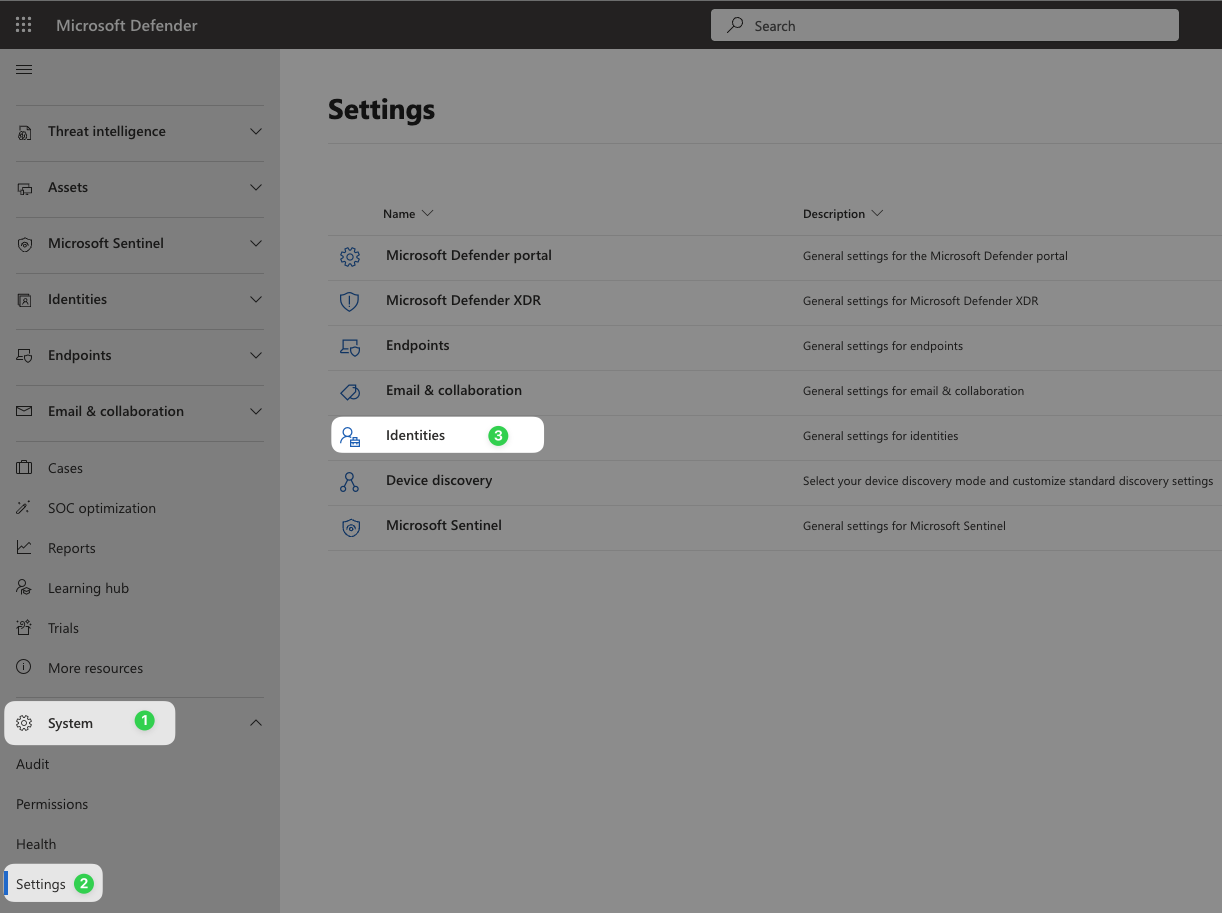Viewport: 1222px width, 913px height.
Task: Click the System gear icon in sidebar
Action: pyautogui.click(x=25, y=723)
